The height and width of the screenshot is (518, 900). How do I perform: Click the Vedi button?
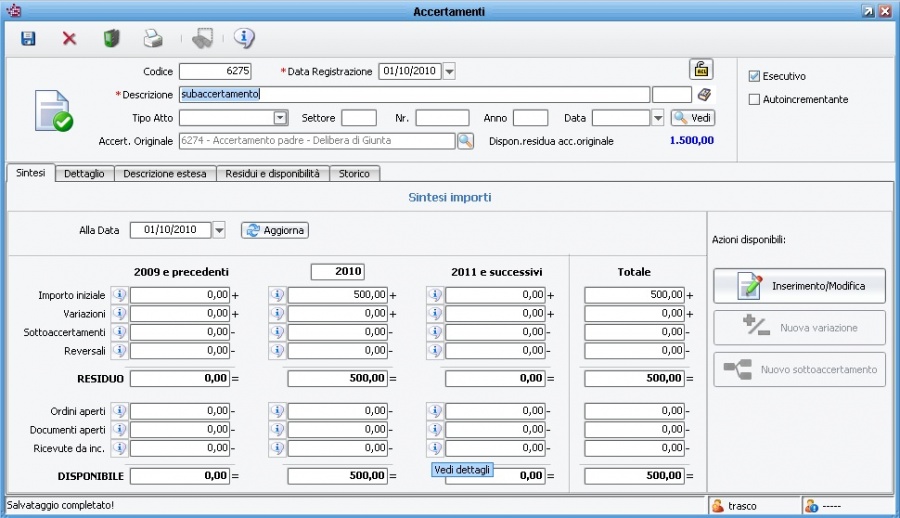tap(692, 118)
